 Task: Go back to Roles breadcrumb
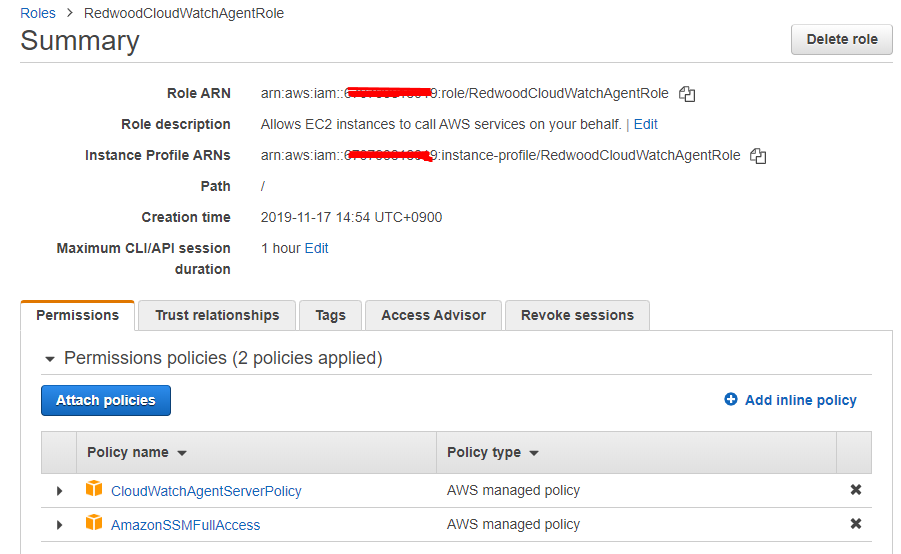coord(38,13)
